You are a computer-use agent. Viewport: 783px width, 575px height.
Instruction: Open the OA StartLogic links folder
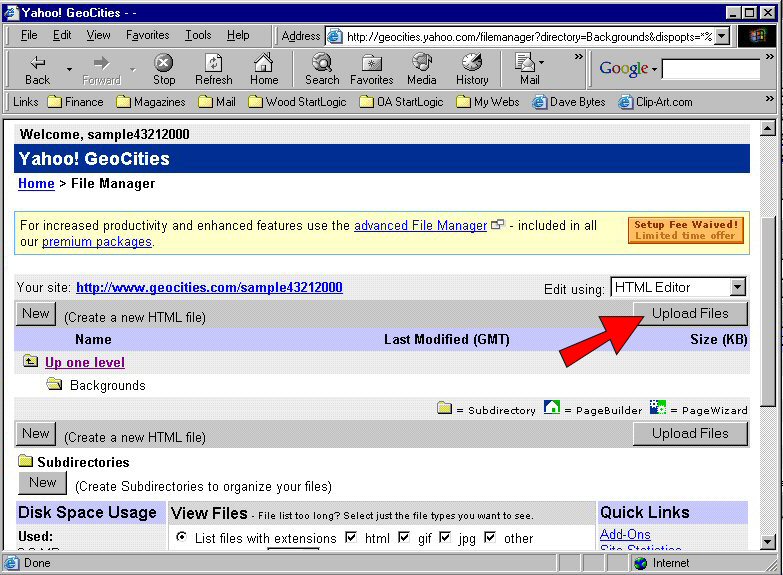401,102
